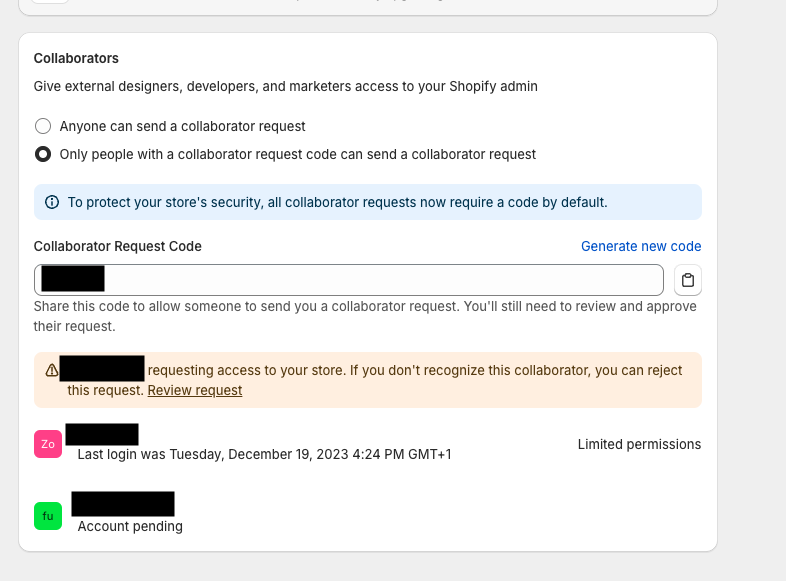Click the "Account pending" status text
The image size is (786, 581).
click(x=130, y=526)
